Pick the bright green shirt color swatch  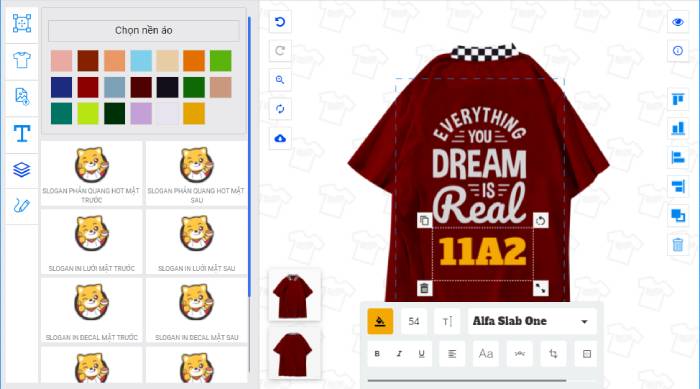click(x=221, y=61)
